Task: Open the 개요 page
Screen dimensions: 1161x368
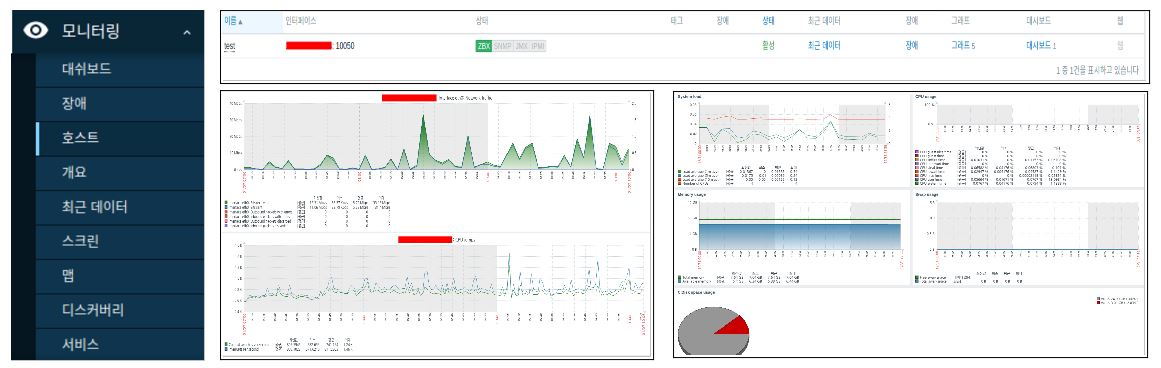Action: pyautogui.click(x=74, y=172)
